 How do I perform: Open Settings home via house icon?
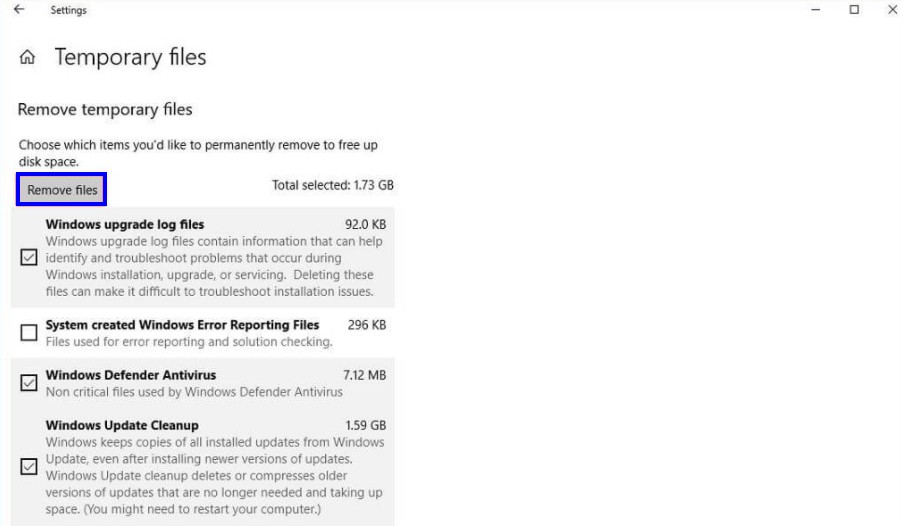pyautogui.click(x=27, y=57)
